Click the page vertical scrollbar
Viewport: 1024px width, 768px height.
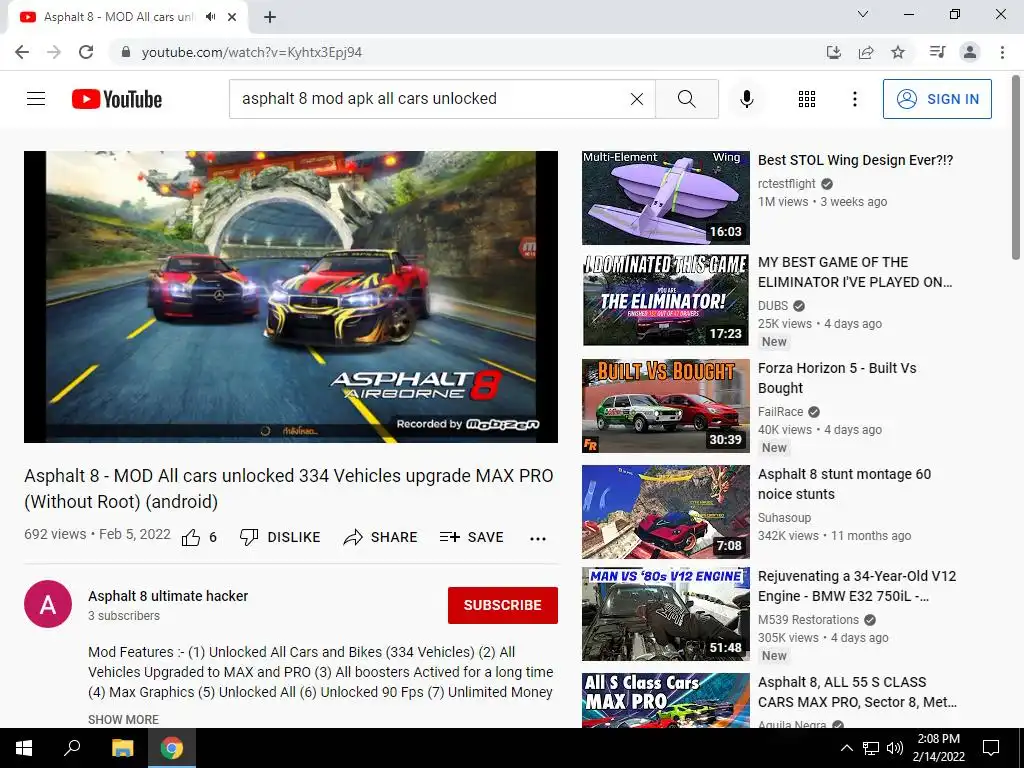tap(1016, 167)
